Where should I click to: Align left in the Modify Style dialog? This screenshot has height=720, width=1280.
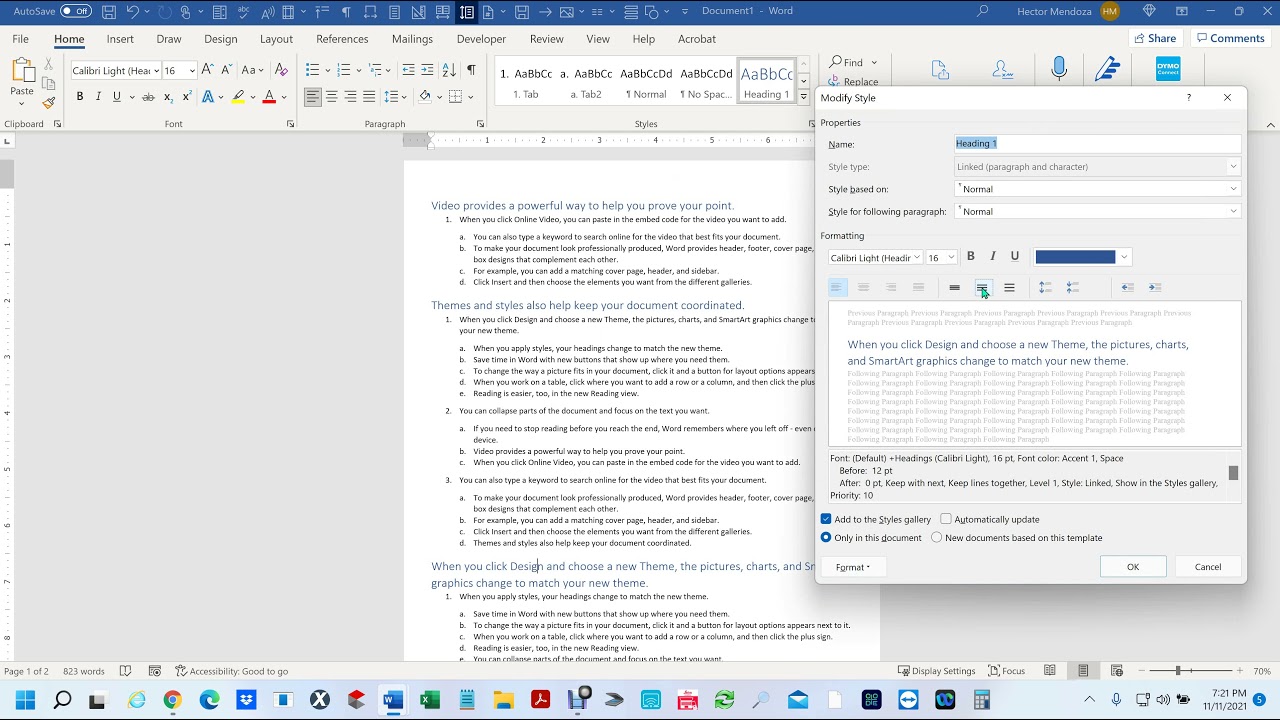[836, 287]
